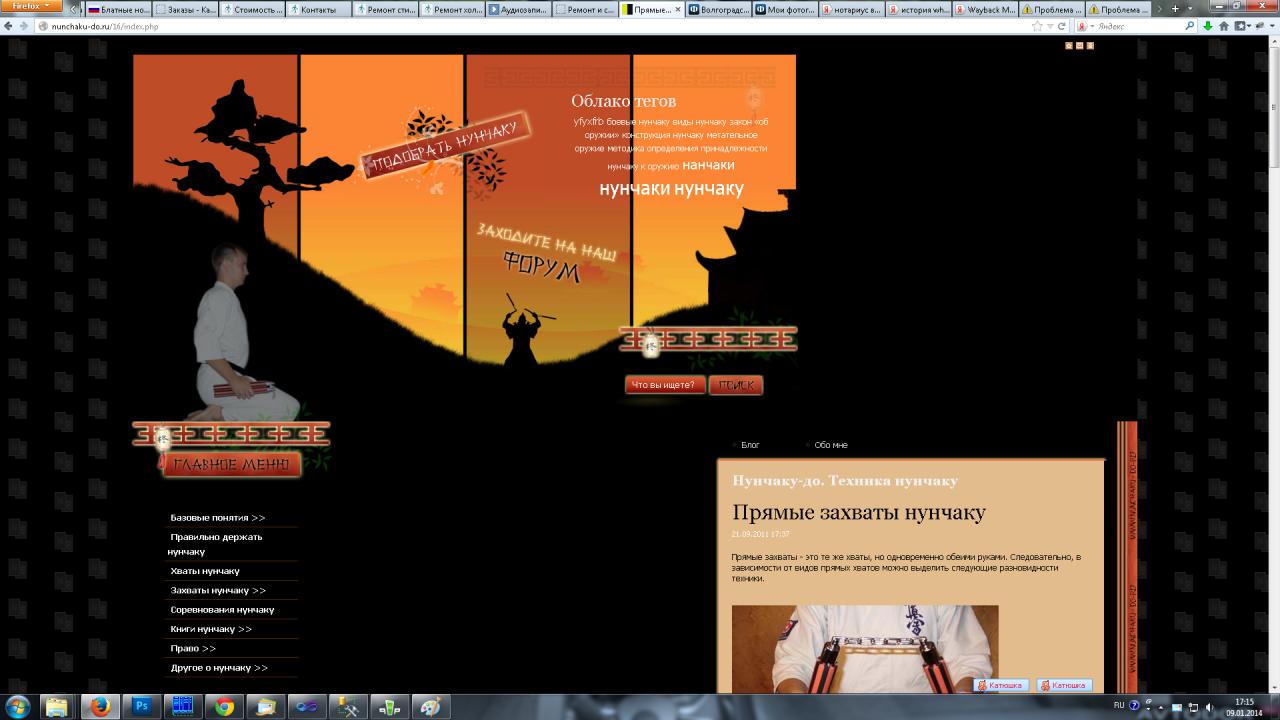Open Windows Explorer from the taskbar
Screen dimensions: 1280x720
tap(57, 706)
